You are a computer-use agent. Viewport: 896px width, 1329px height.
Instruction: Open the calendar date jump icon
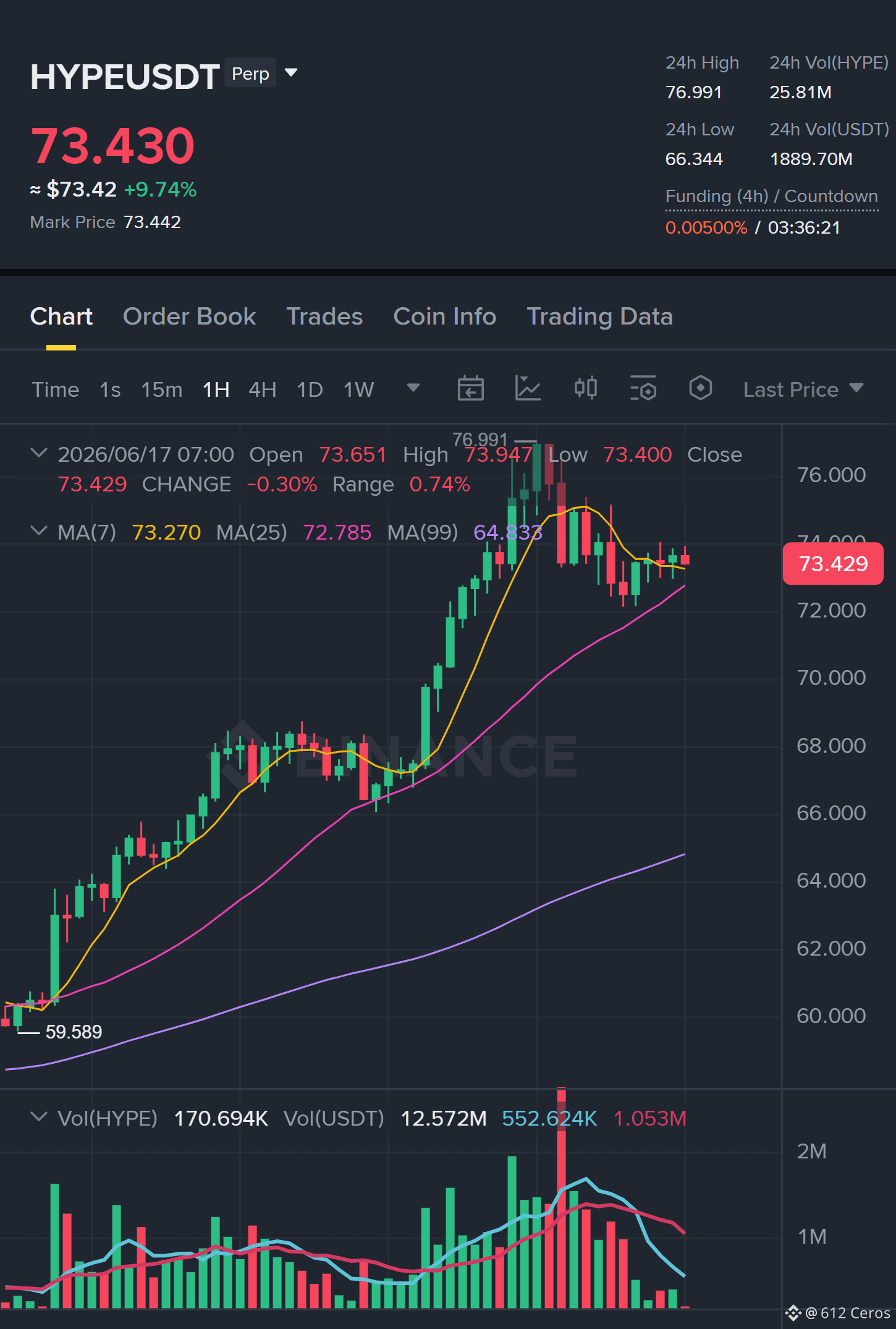tap(470, 389)
